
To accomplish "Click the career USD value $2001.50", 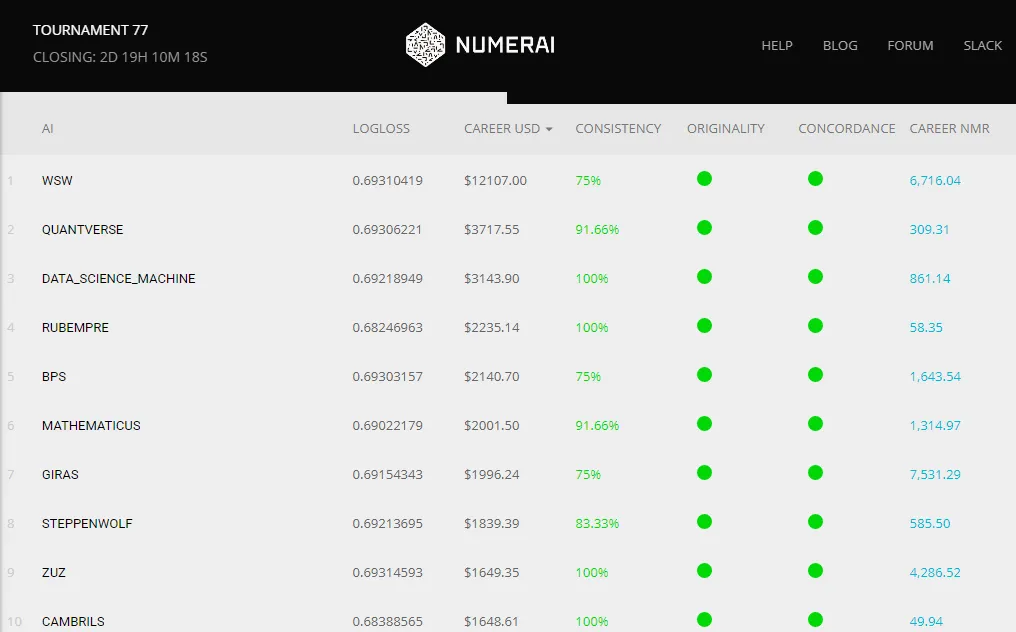I will tap(491, 425).
